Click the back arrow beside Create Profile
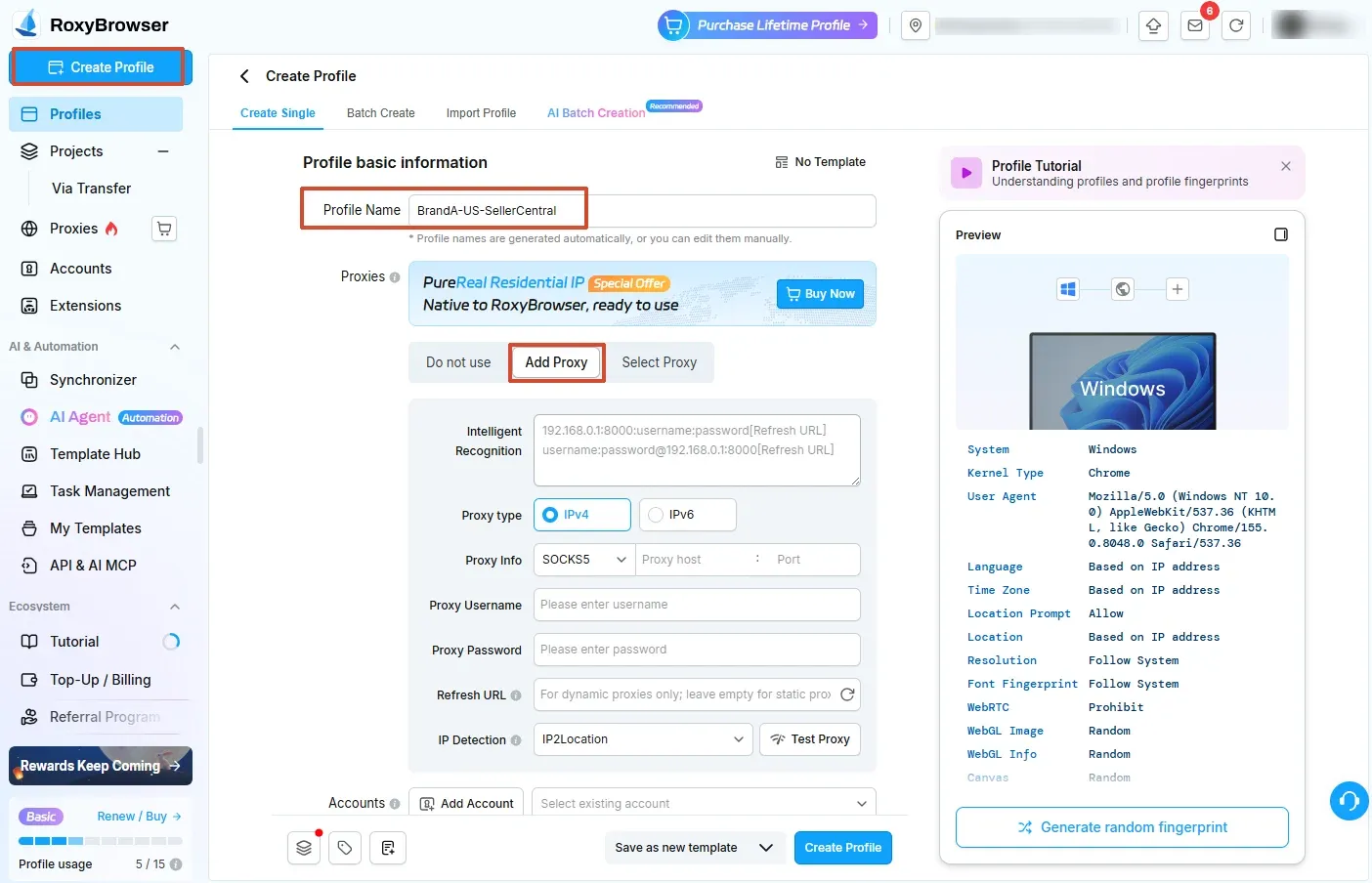Viewport: 1372px width, 883px height. coord(244,76)
